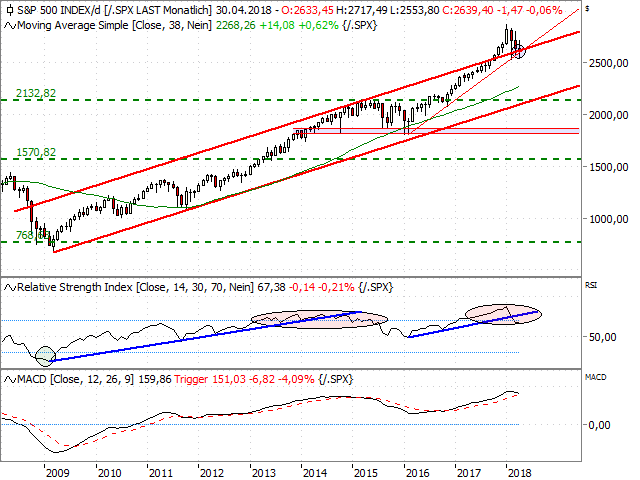Click the 0,00 MACD axis label
640x480 pixels.
point(599,425)
